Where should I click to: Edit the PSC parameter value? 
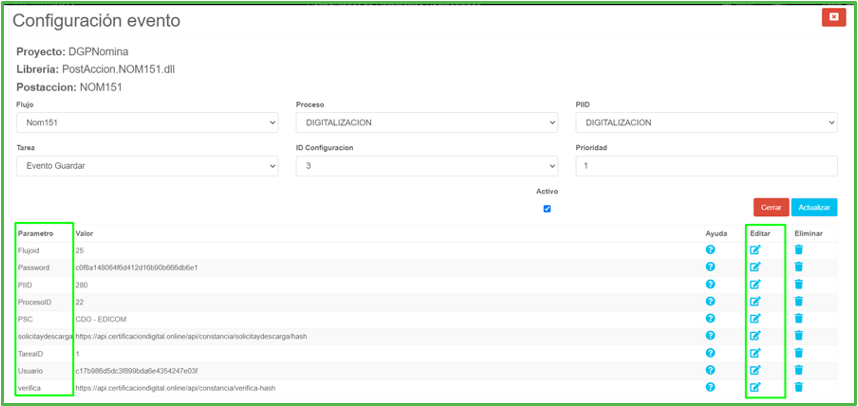click(755, 318)
